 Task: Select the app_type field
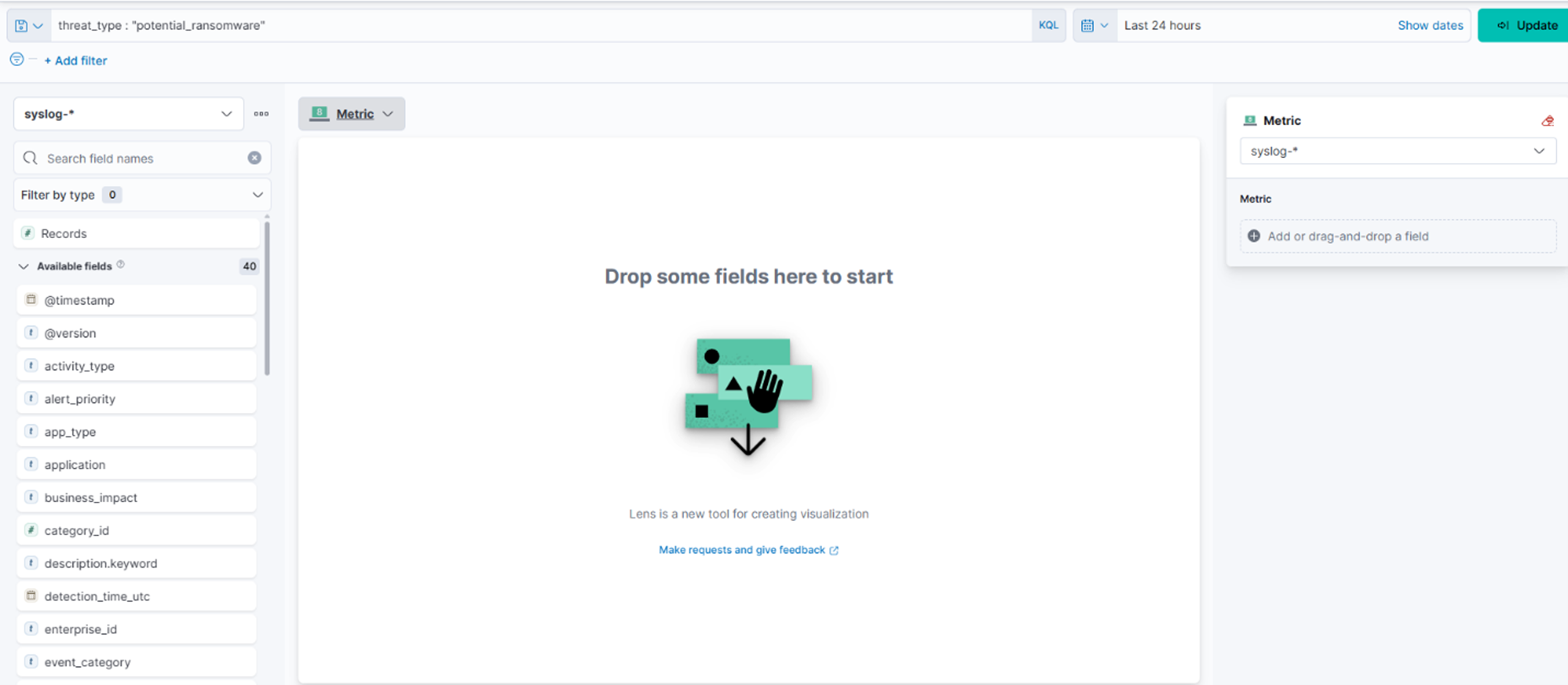click(137, 432)
